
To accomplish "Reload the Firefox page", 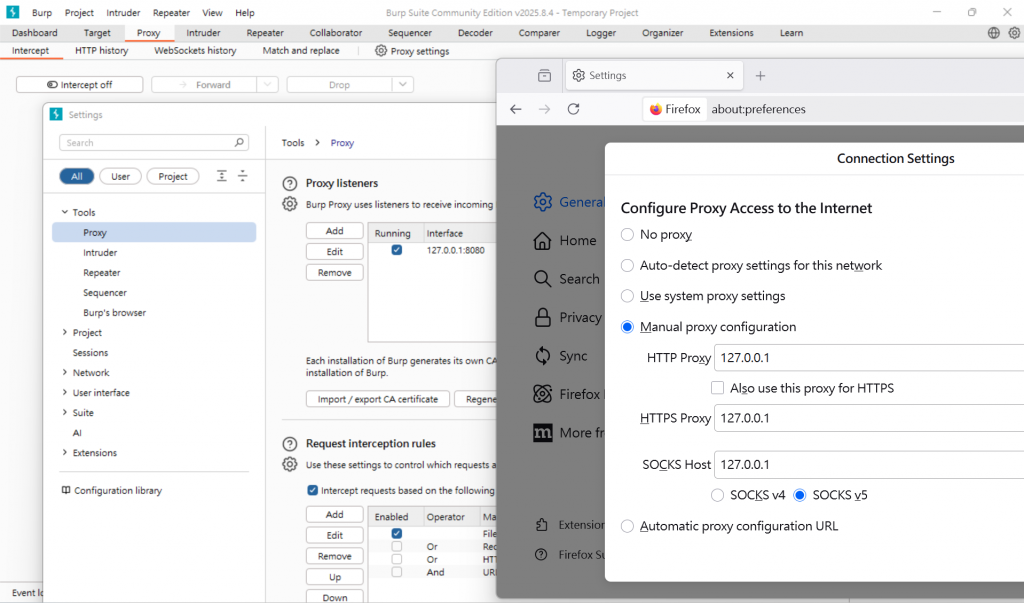I will (573, 109).
